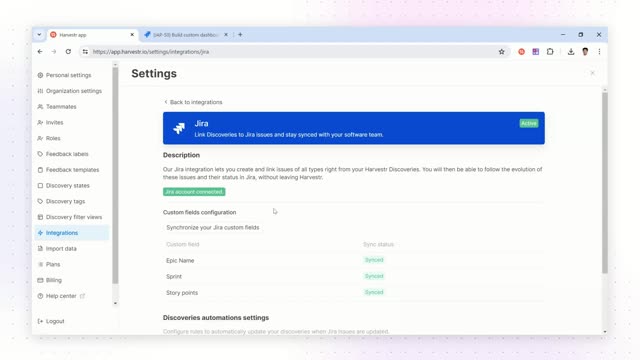Open Feedback templates settings

68,170
